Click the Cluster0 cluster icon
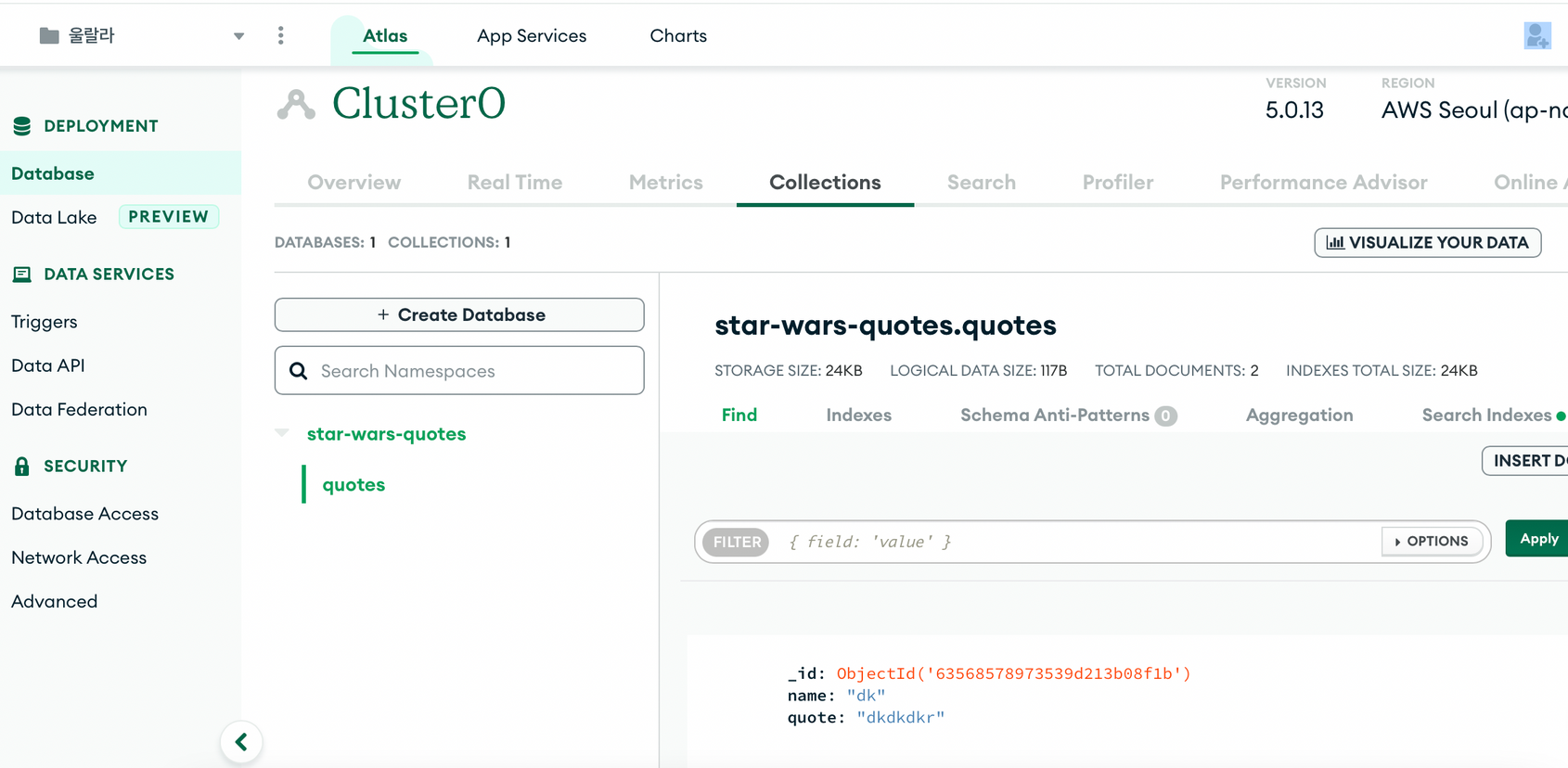Screen dimensions: 1568x768 pos(296,105)
